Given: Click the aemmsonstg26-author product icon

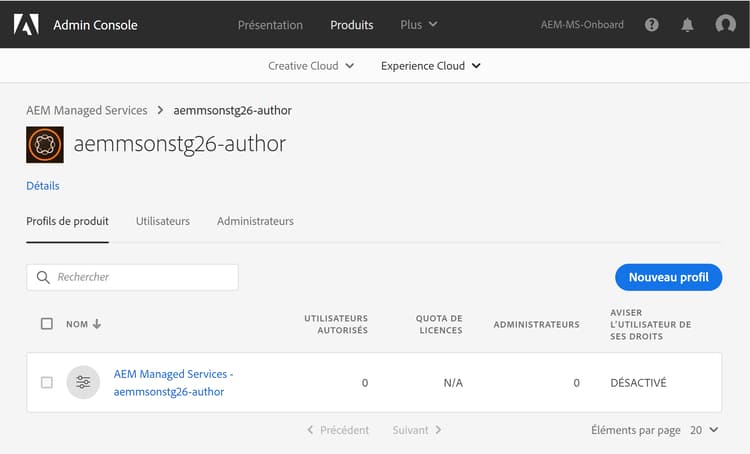Looking at the screenshot, I should point(44,145).
